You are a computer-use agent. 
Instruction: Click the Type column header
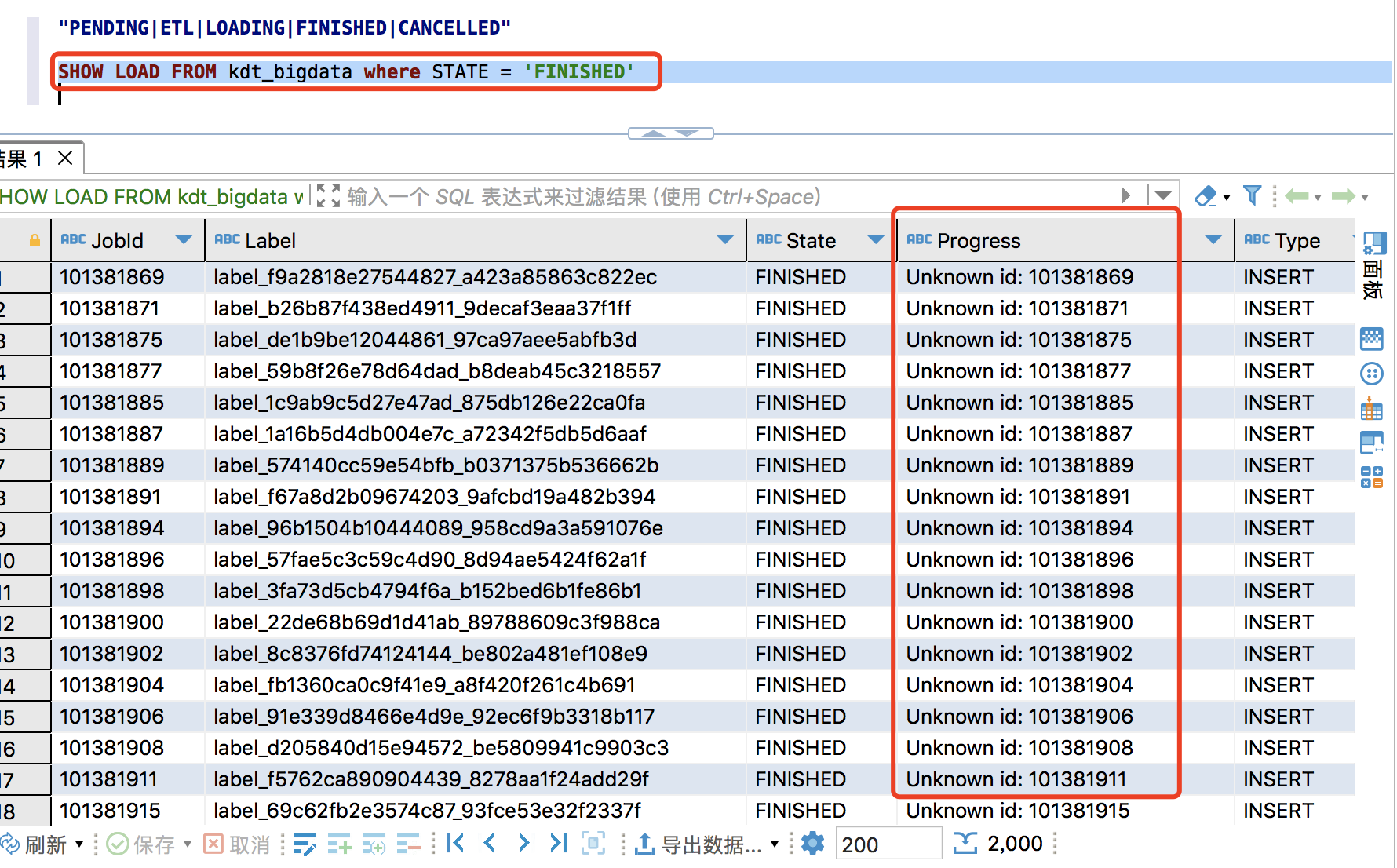(1295, 241)
